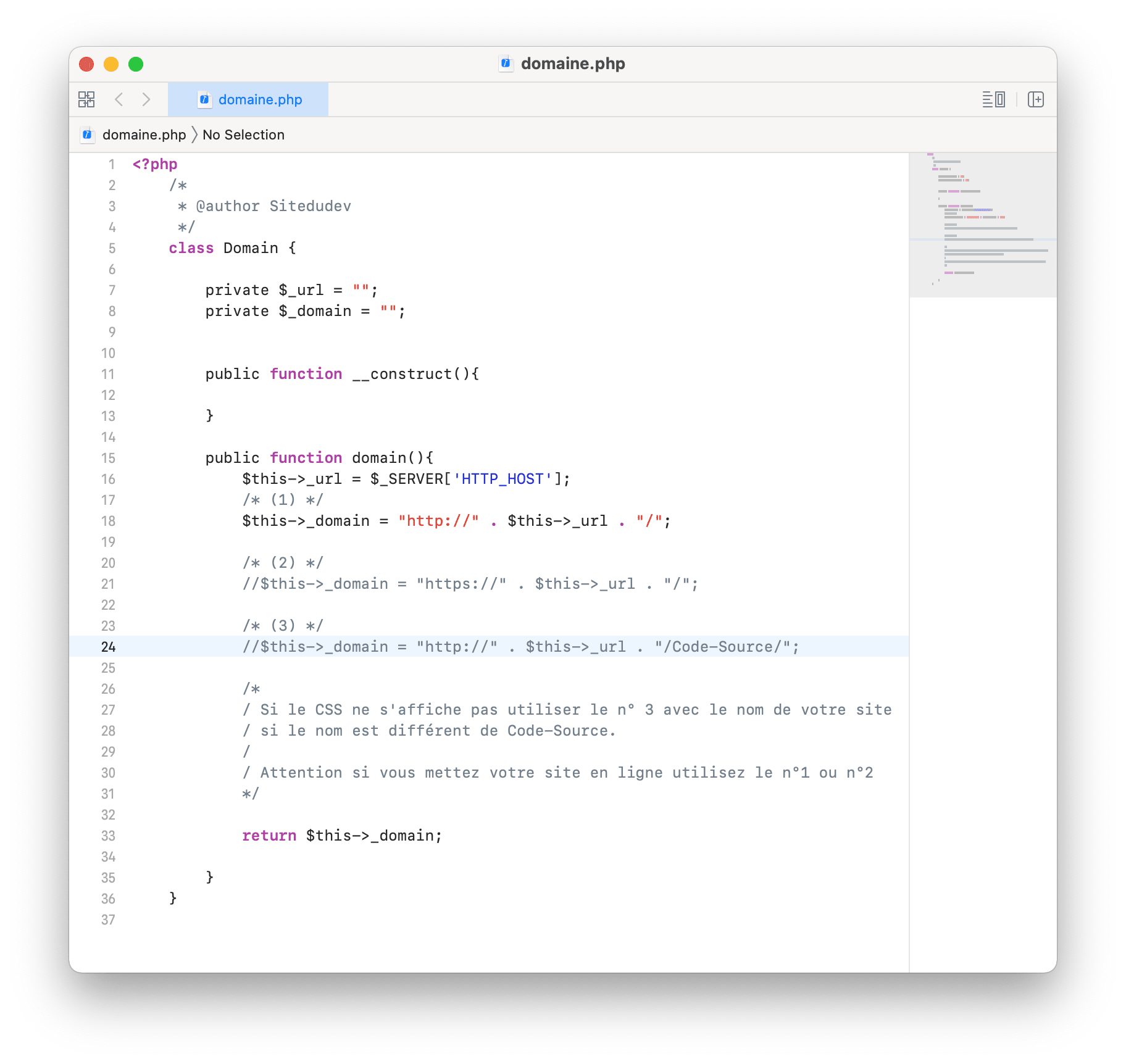Click the commented "https://" line 21
The width and height of the screenshot is (1126, 1064).
pyautogui.click(x=470, y=584)
